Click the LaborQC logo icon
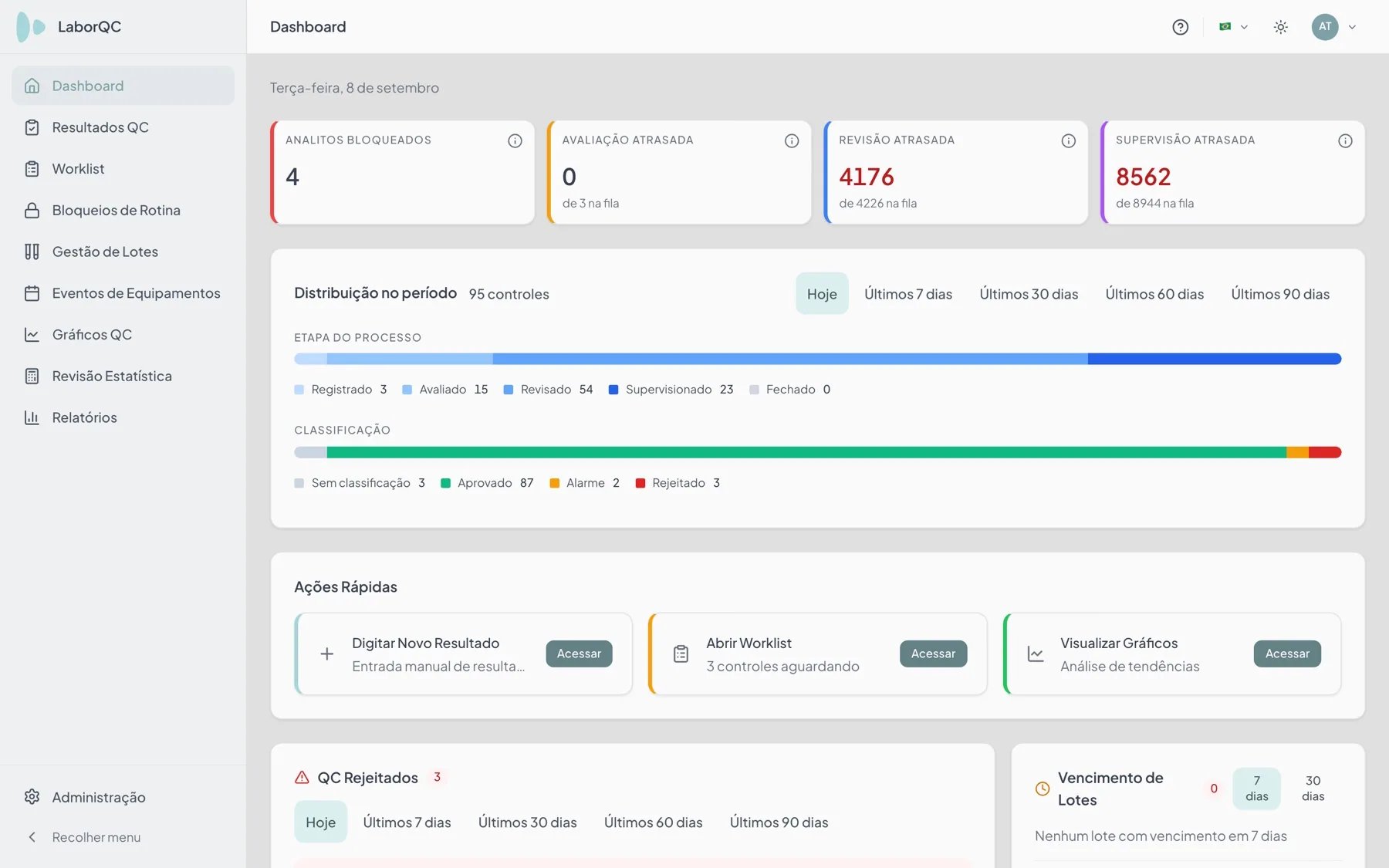 point(31,27)
